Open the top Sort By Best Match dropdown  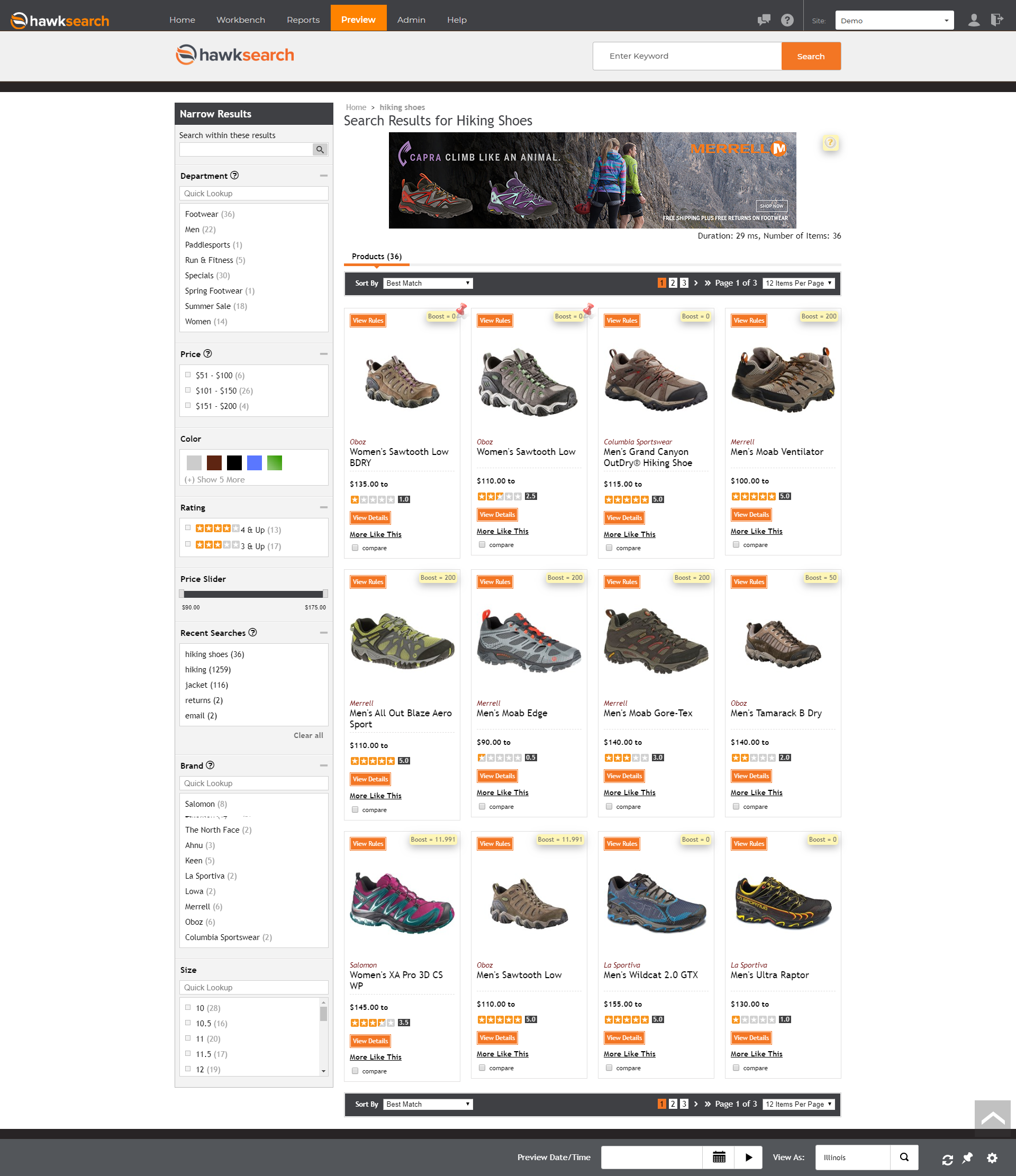(x=428, y=283)
